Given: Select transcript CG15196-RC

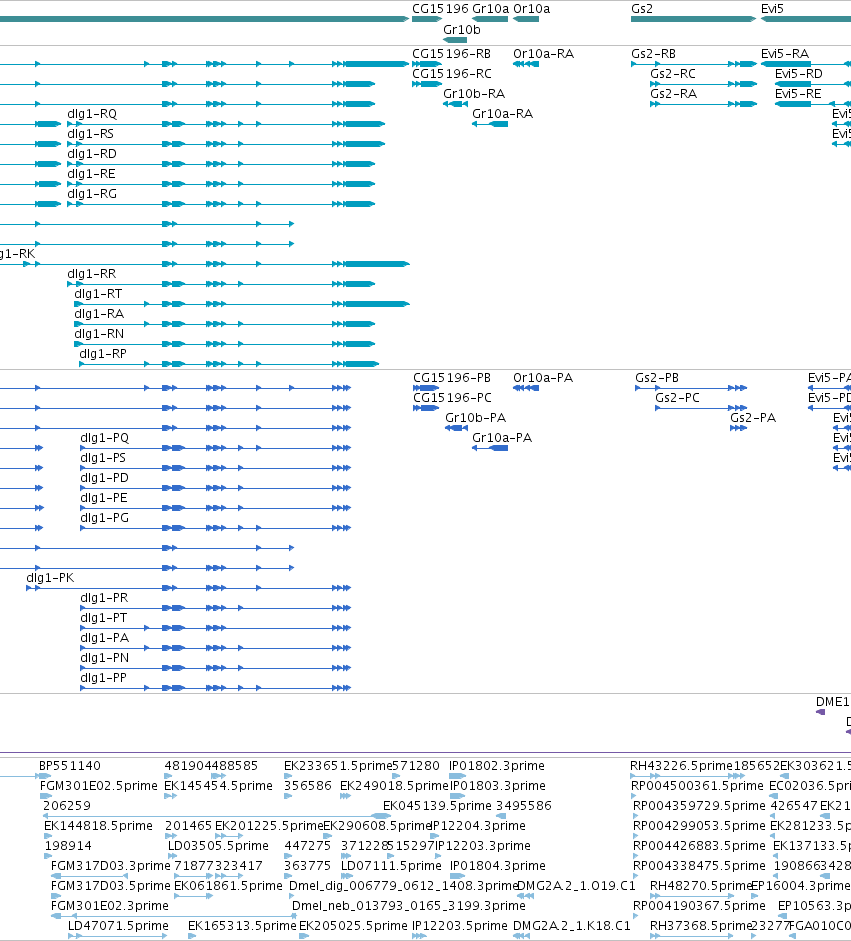Looking at the screenshot, I should [x=451, y=74].
